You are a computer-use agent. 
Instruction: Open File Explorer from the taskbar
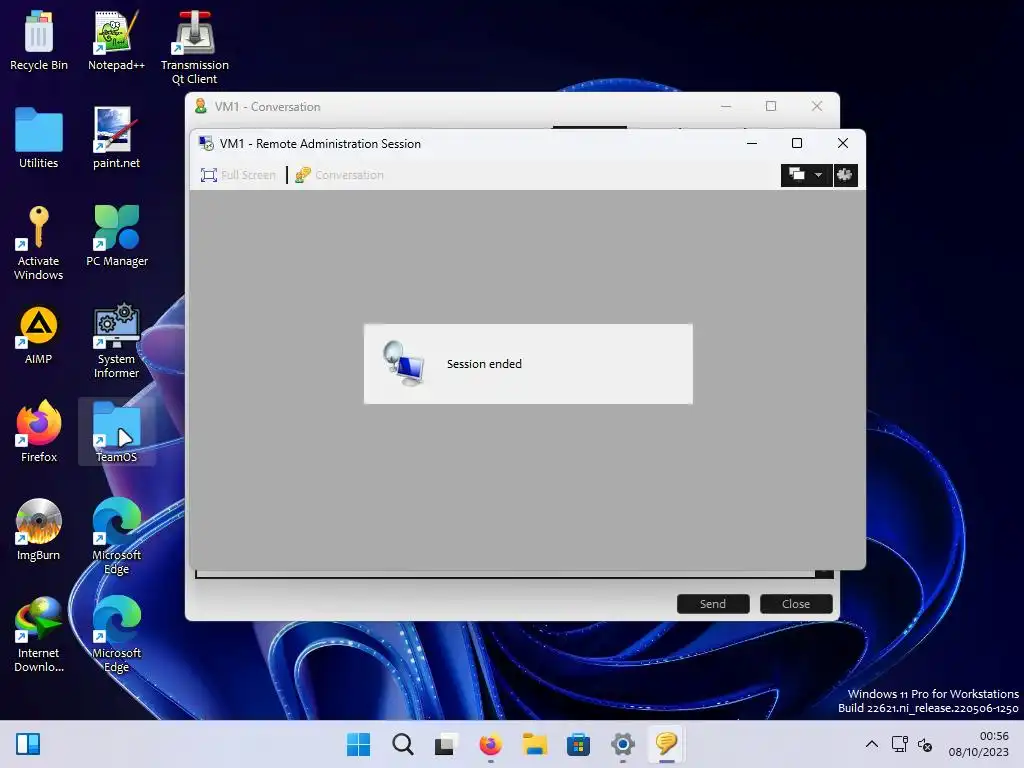point(534,744)
